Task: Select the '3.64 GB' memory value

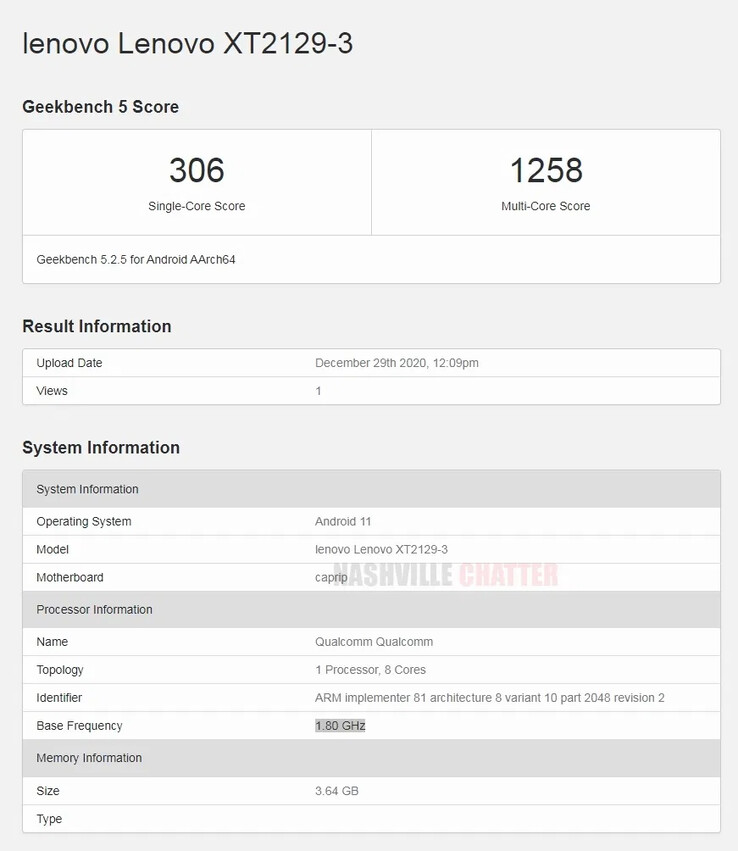Action: (x=337, y=791)
